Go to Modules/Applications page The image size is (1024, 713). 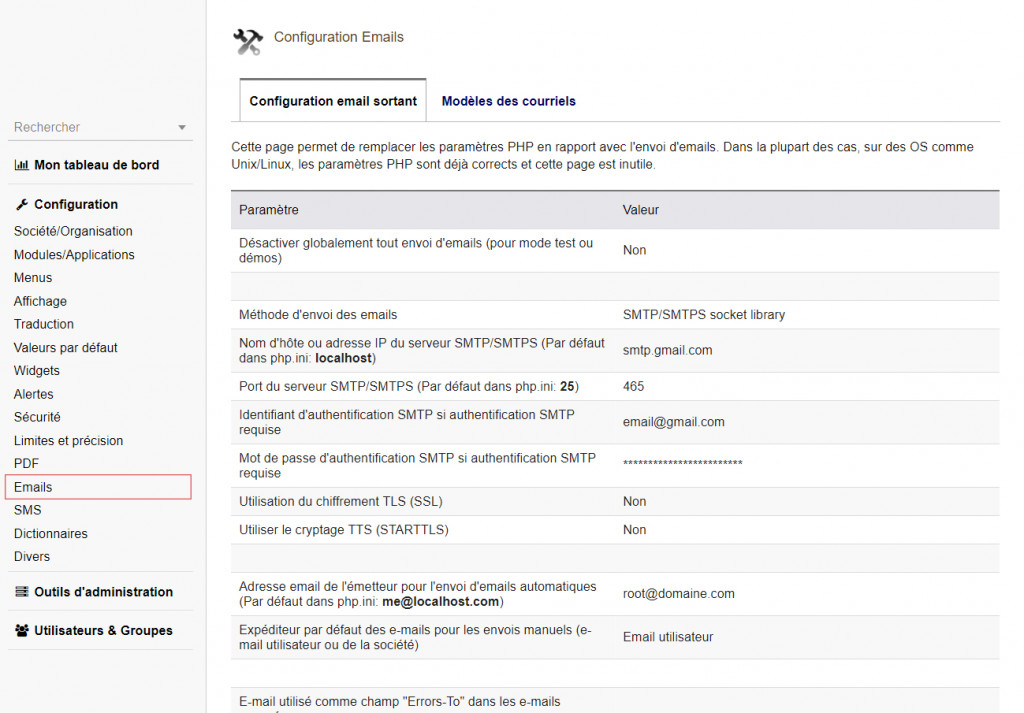coord(74,255)
